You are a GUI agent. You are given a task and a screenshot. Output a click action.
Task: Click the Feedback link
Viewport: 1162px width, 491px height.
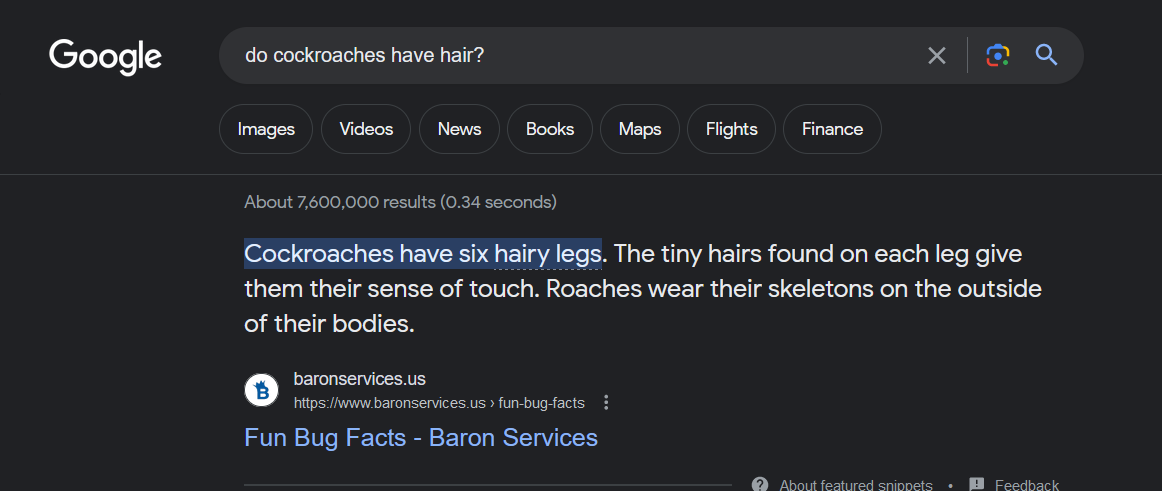click(x=1026, y=485)
